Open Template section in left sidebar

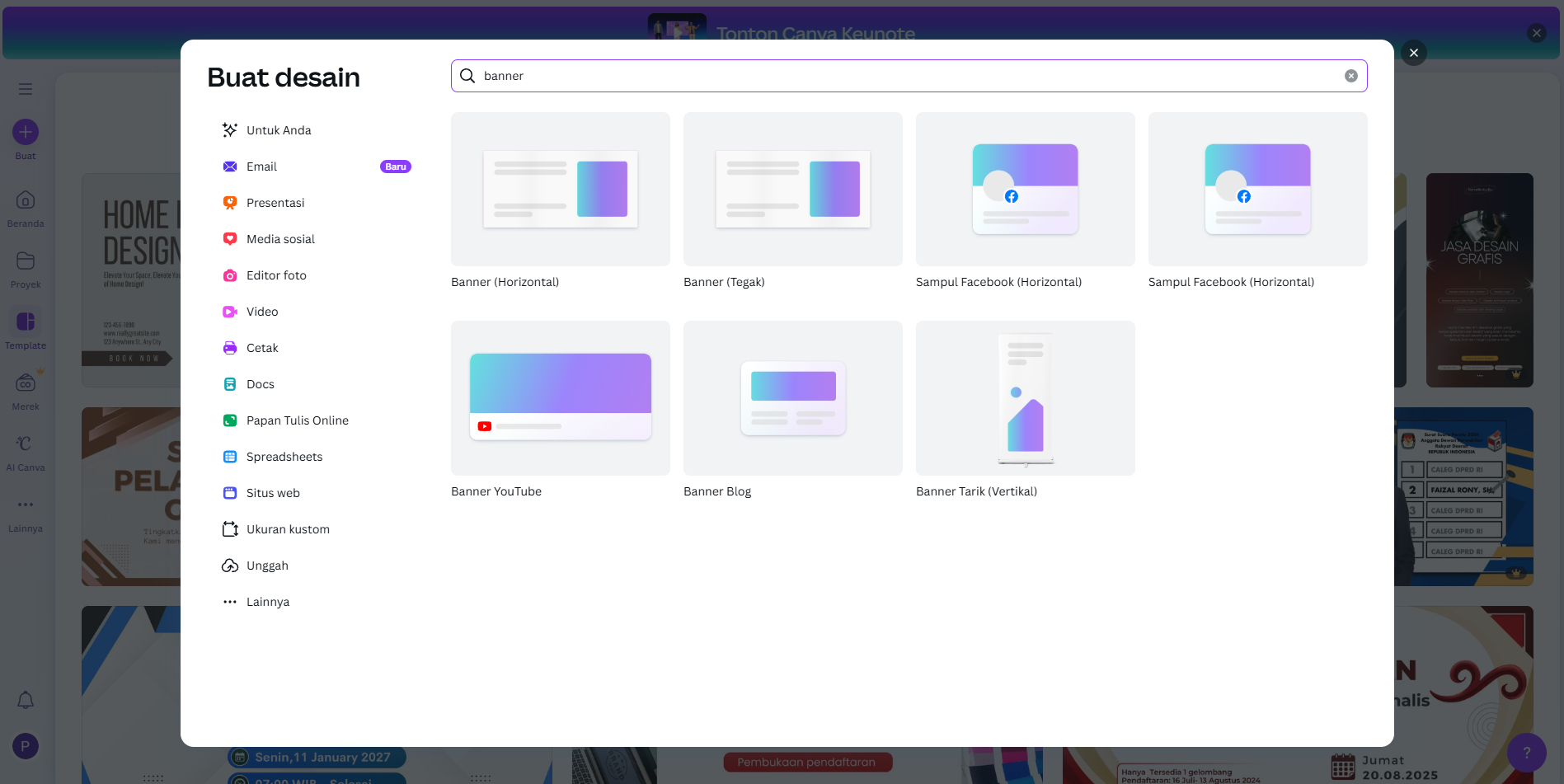point(26,330)
